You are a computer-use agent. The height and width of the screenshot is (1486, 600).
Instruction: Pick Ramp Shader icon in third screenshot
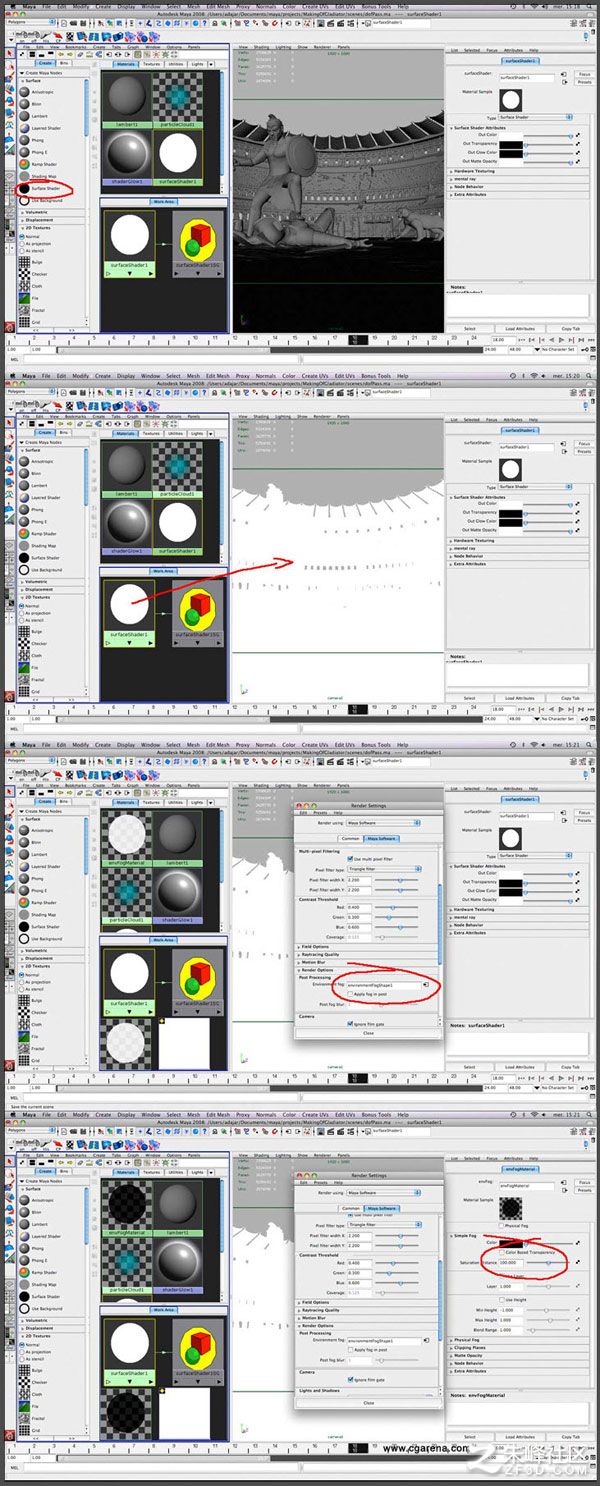[x=24, y=903]
